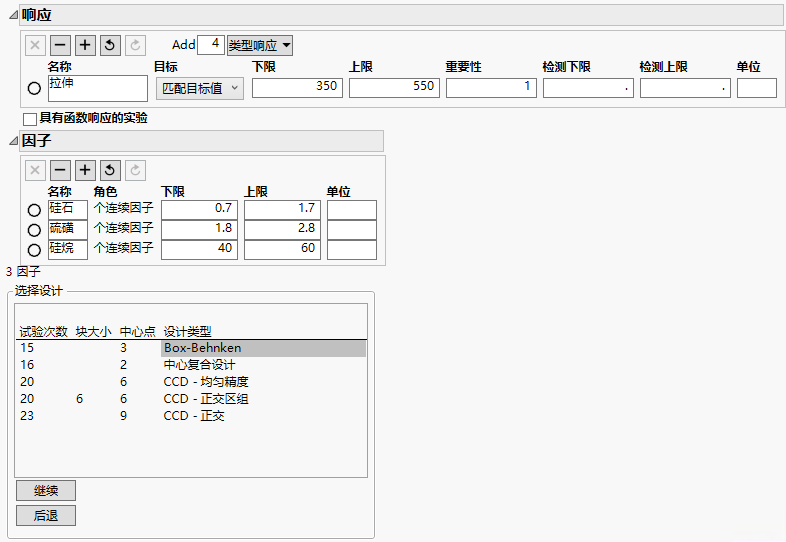Viewport: 786px width, 542px height.
Task: Click the plus icon in the 响应 toolbar
Action: pos(85,45)
